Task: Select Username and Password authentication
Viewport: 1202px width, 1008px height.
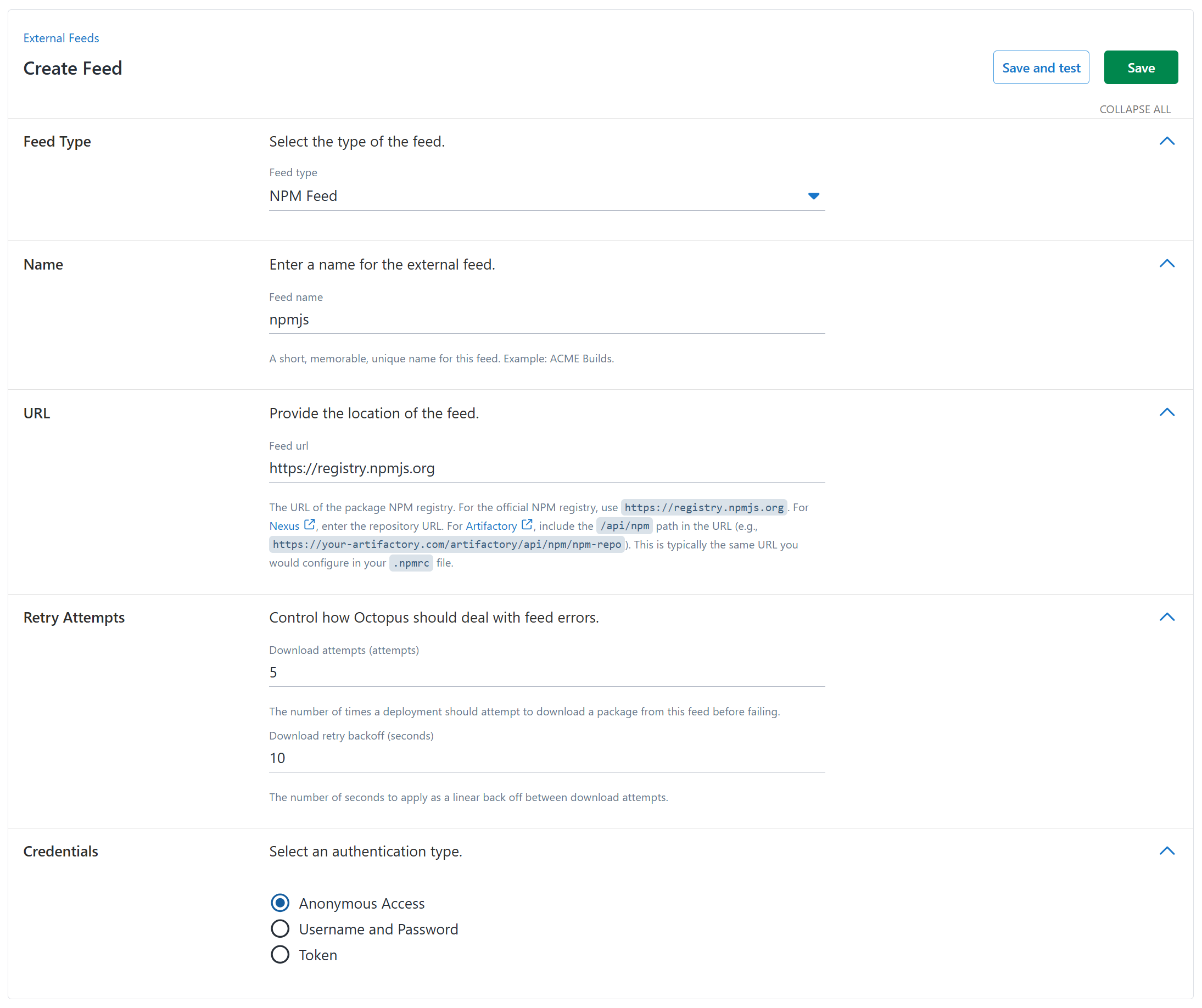Action: click(x=280, y=928)
